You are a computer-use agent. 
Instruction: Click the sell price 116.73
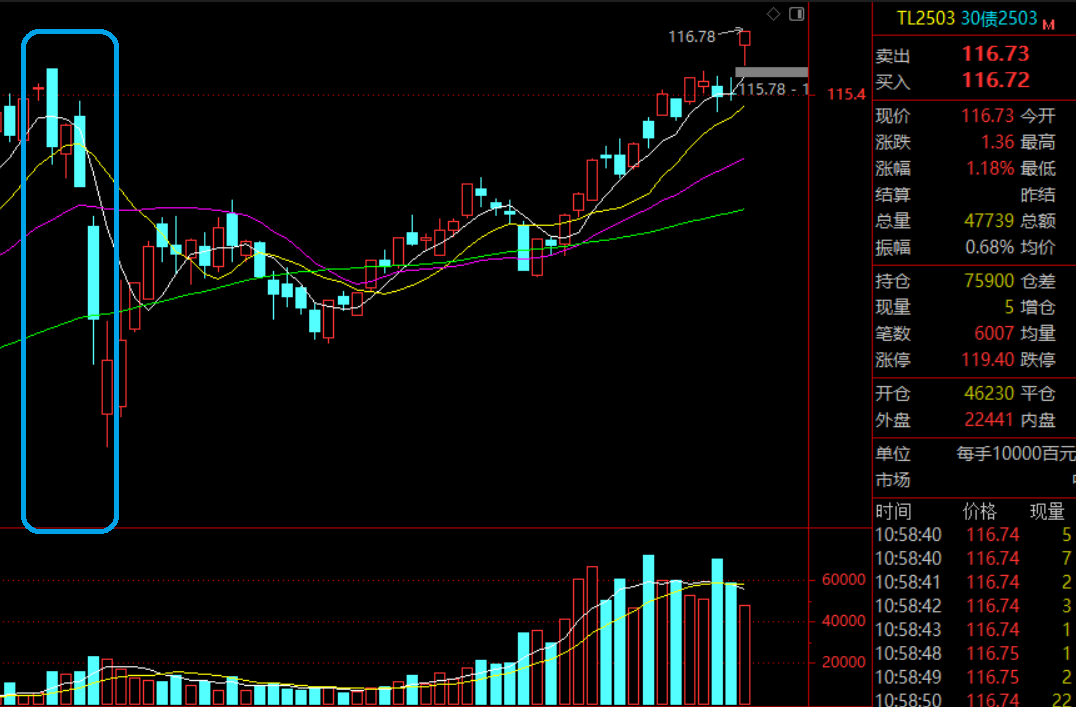click(x=995, y=54)
